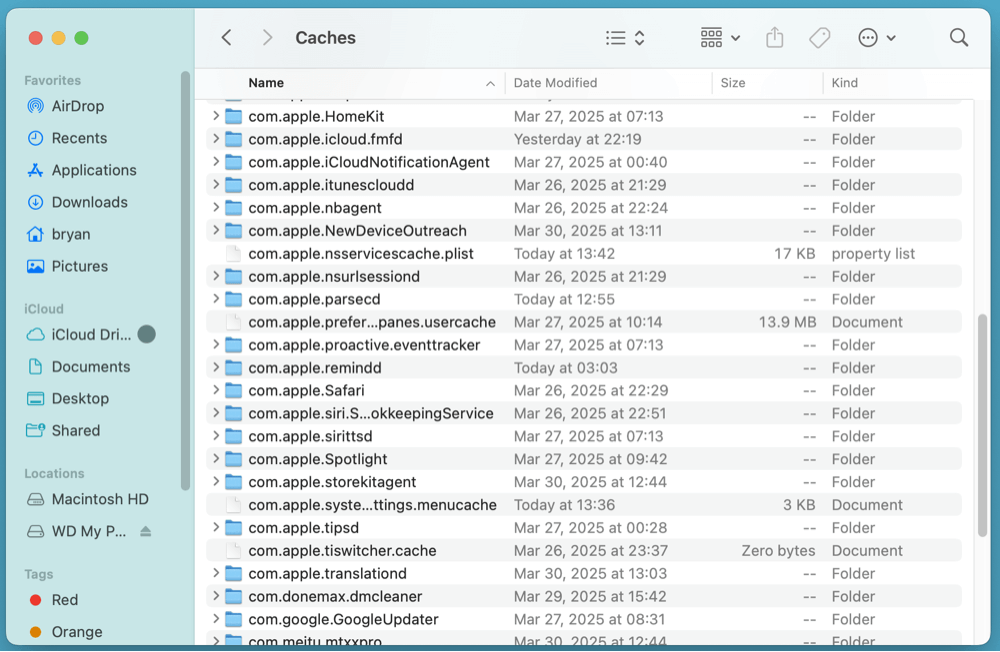Click the Tags icon in the toolbar
Viewport: 1000px width, 652px height.
coord(819,37)
